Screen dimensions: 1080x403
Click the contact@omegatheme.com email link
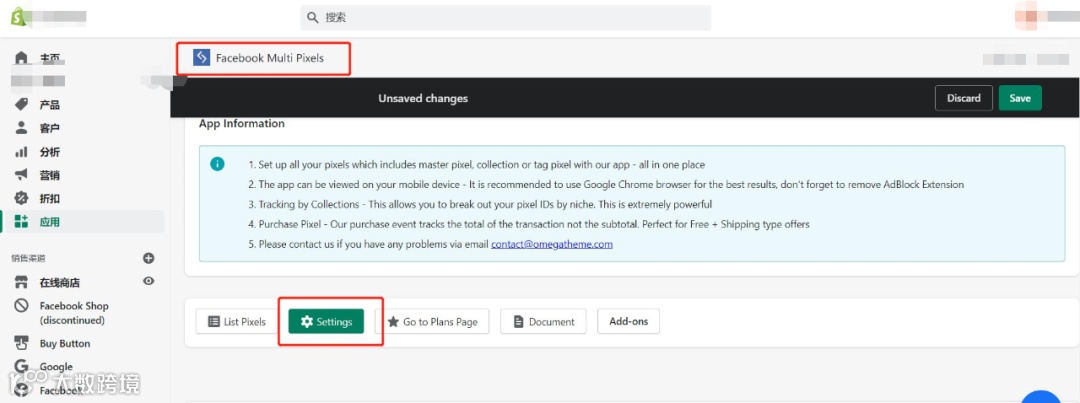pos(552,244)
